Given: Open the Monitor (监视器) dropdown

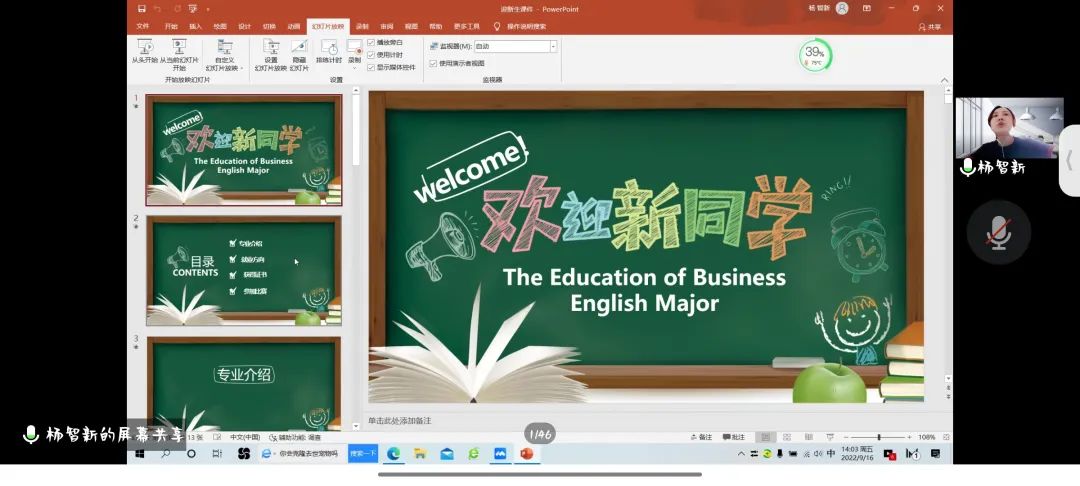Looking at the screenshot, I should [553, 46].
